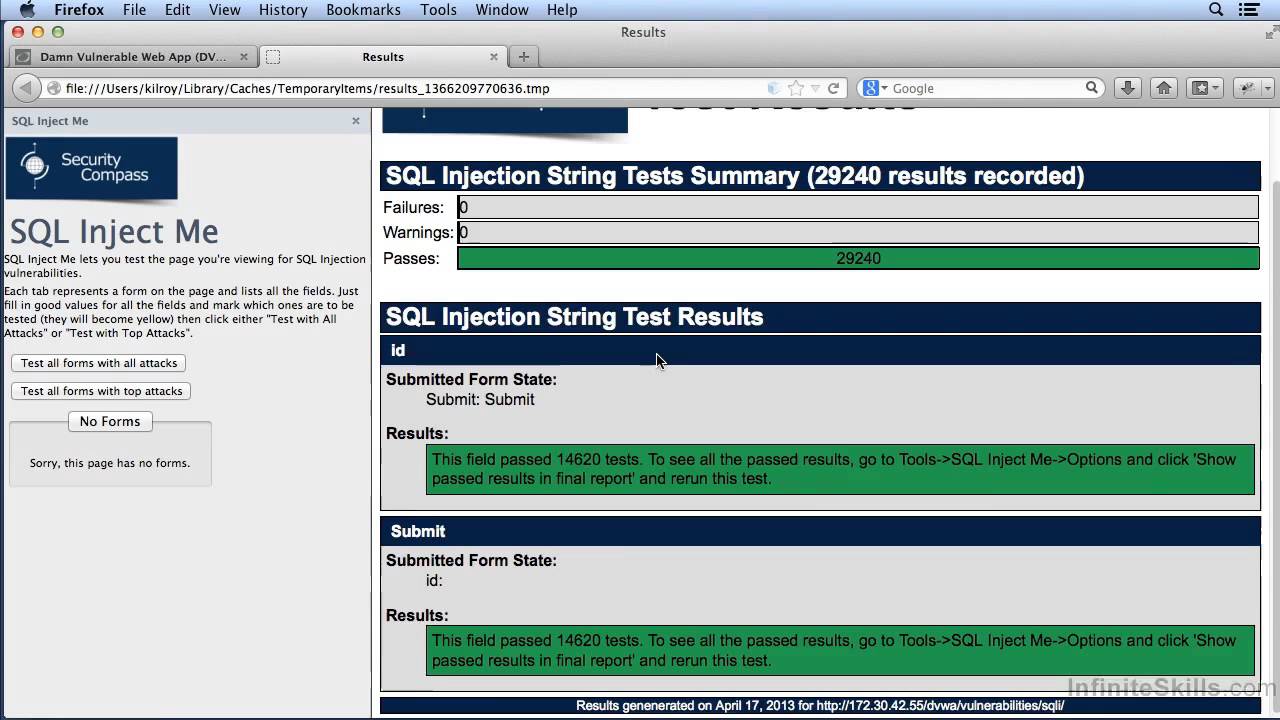Viewport: 1280px width, 720px height.
Task: Click Submit field's green passed tests message
Action: [x=840, y=650]
